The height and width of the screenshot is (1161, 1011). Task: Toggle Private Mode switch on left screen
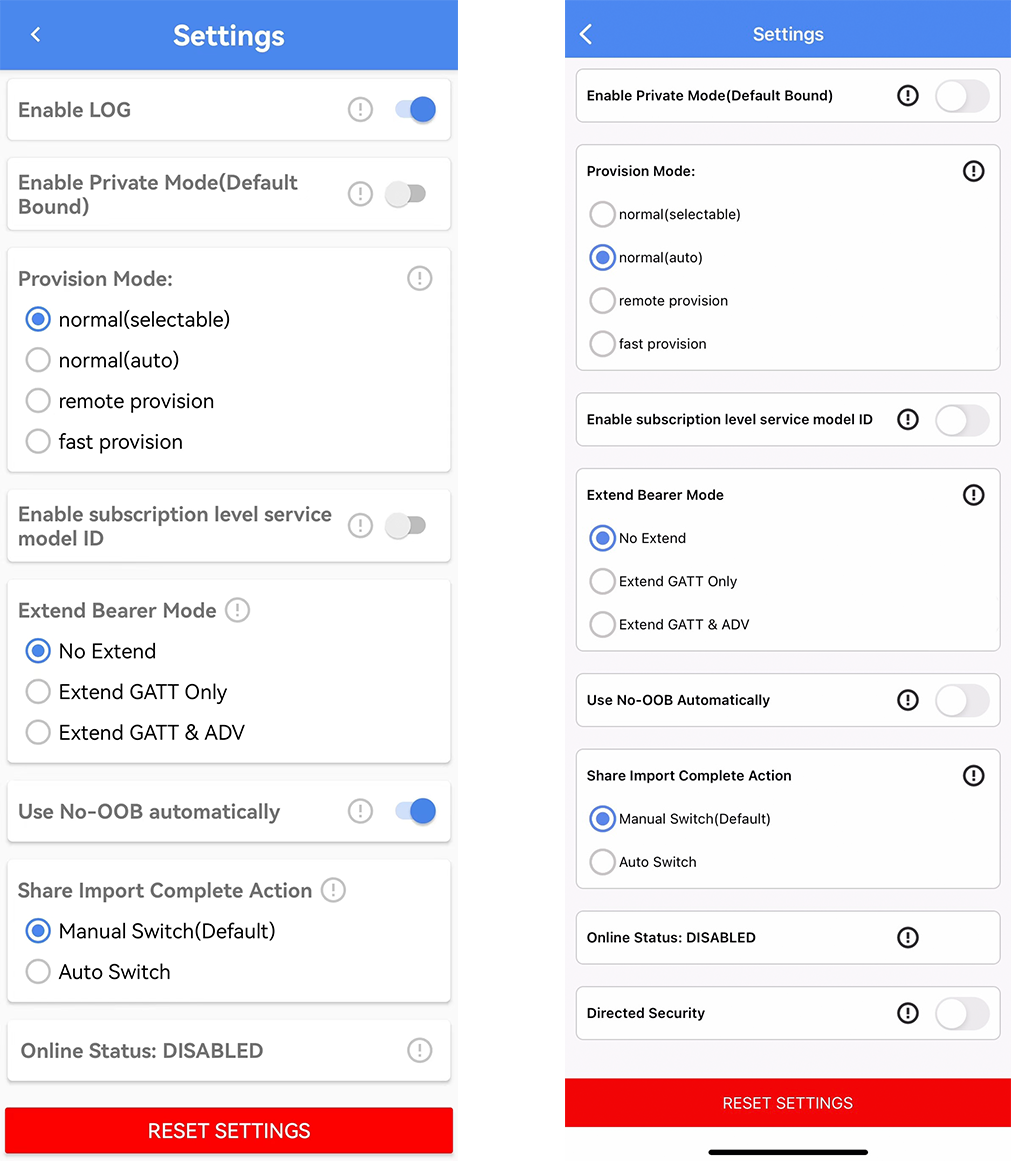pos(405,194)
